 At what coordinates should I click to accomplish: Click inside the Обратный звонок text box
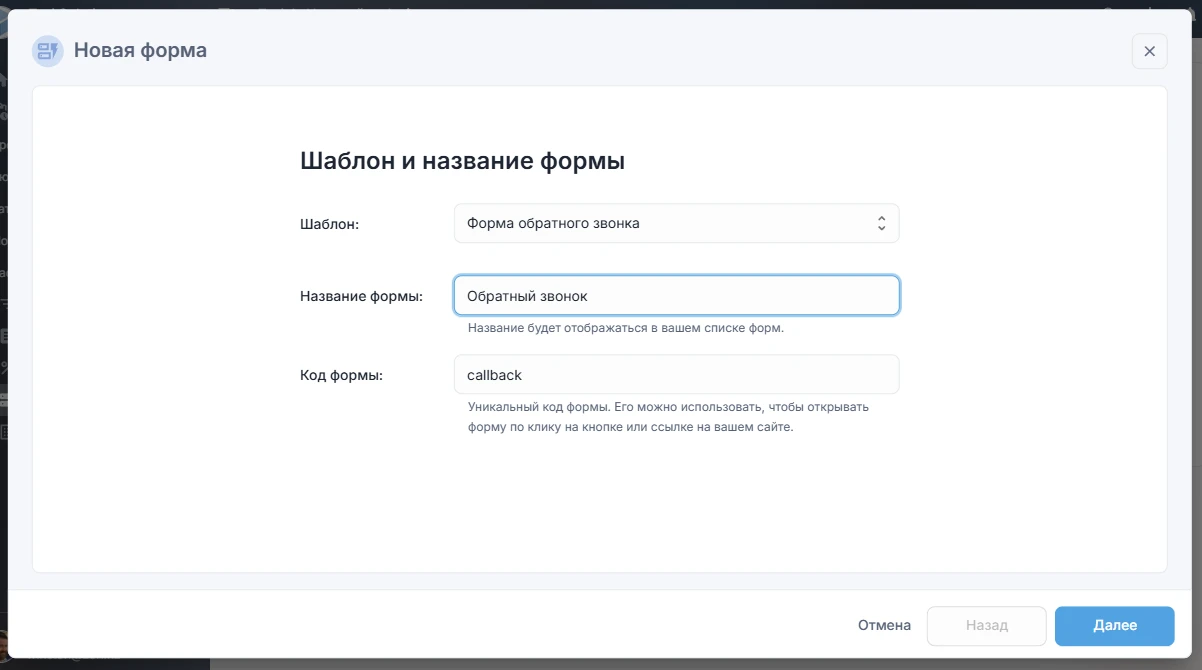pyautogui.click(x=676, y=295)
